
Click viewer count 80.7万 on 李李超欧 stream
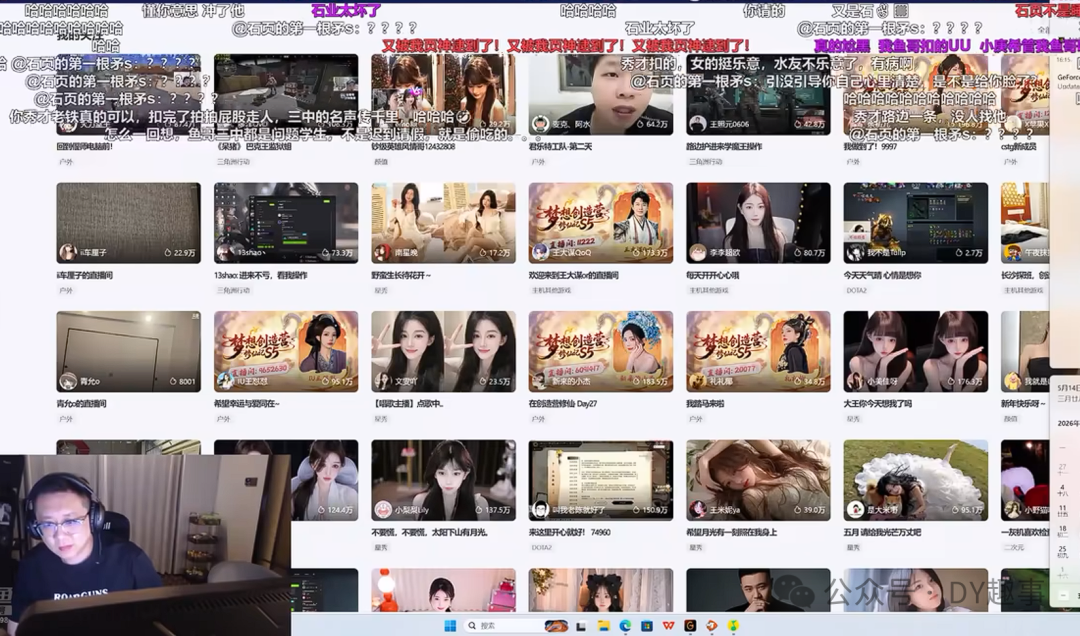click(810, 253)
